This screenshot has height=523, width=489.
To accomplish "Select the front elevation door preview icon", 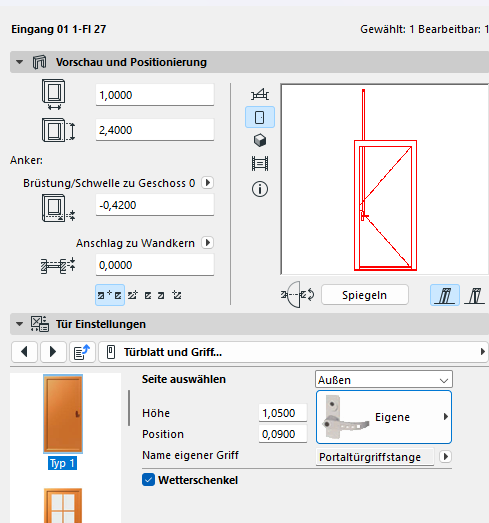I will tap(260, 117).
